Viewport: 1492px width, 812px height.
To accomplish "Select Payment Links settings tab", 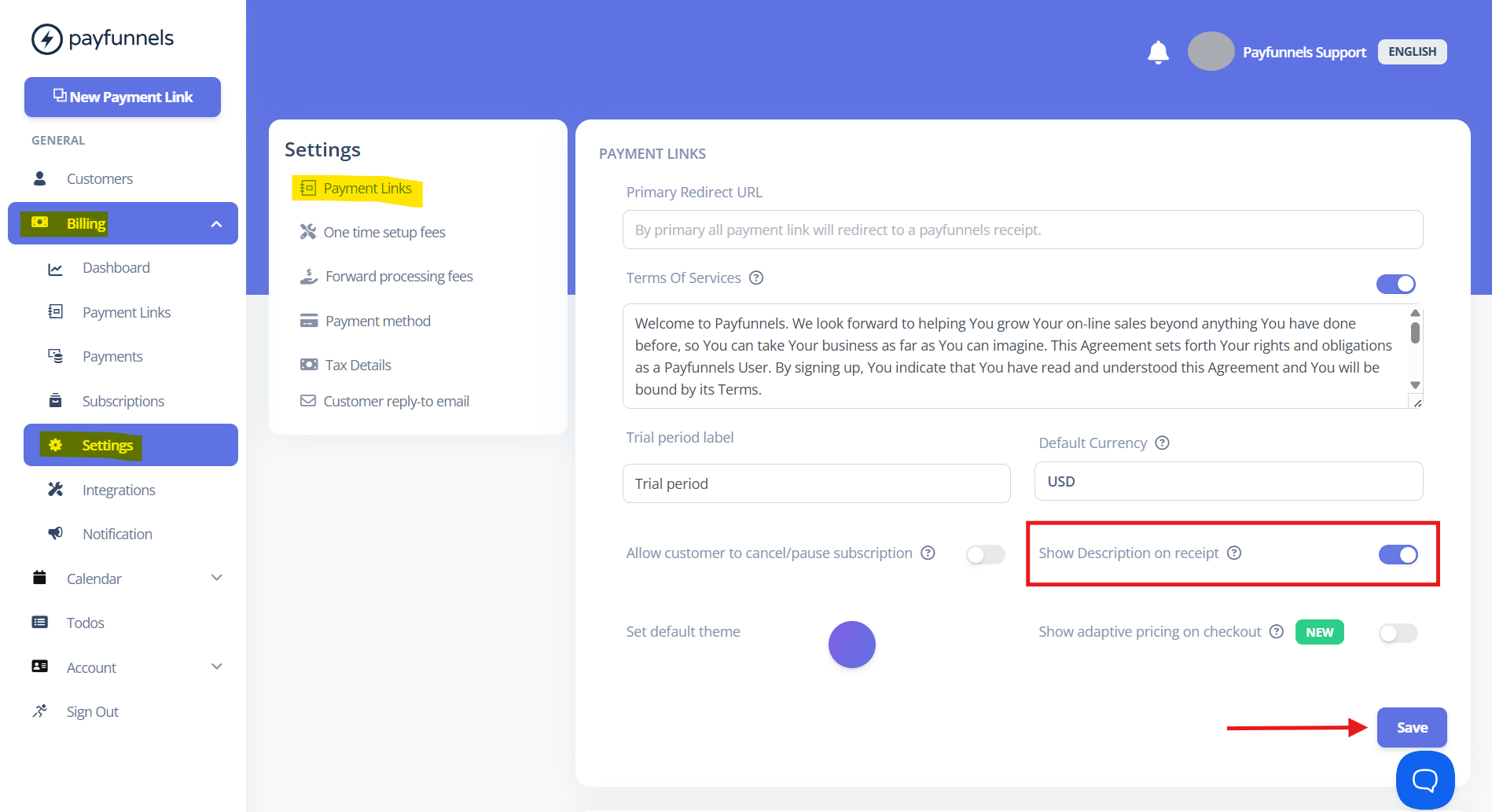I will pyautogui.click(x=358, y=189).
